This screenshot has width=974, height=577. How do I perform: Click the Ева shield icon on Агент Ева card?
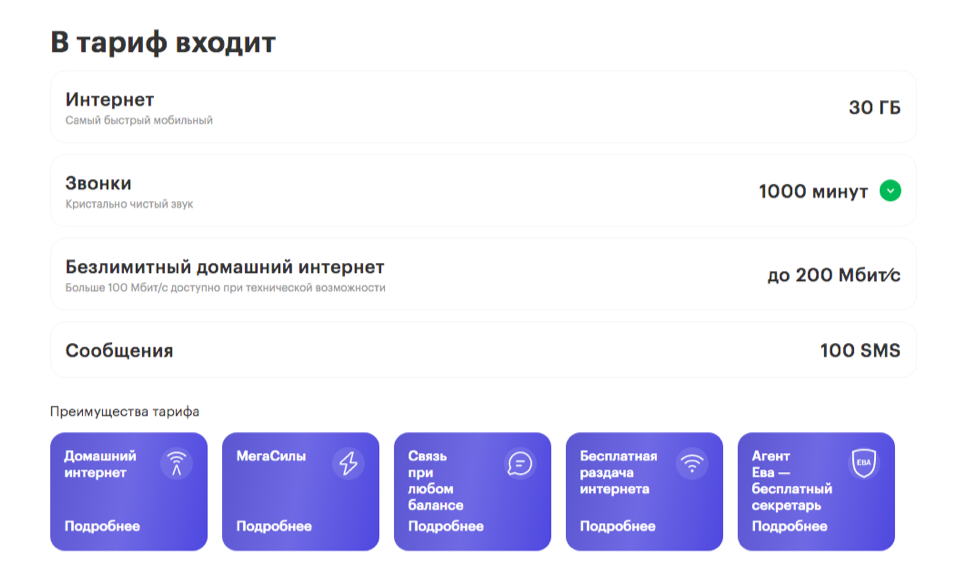coord(862,463)
